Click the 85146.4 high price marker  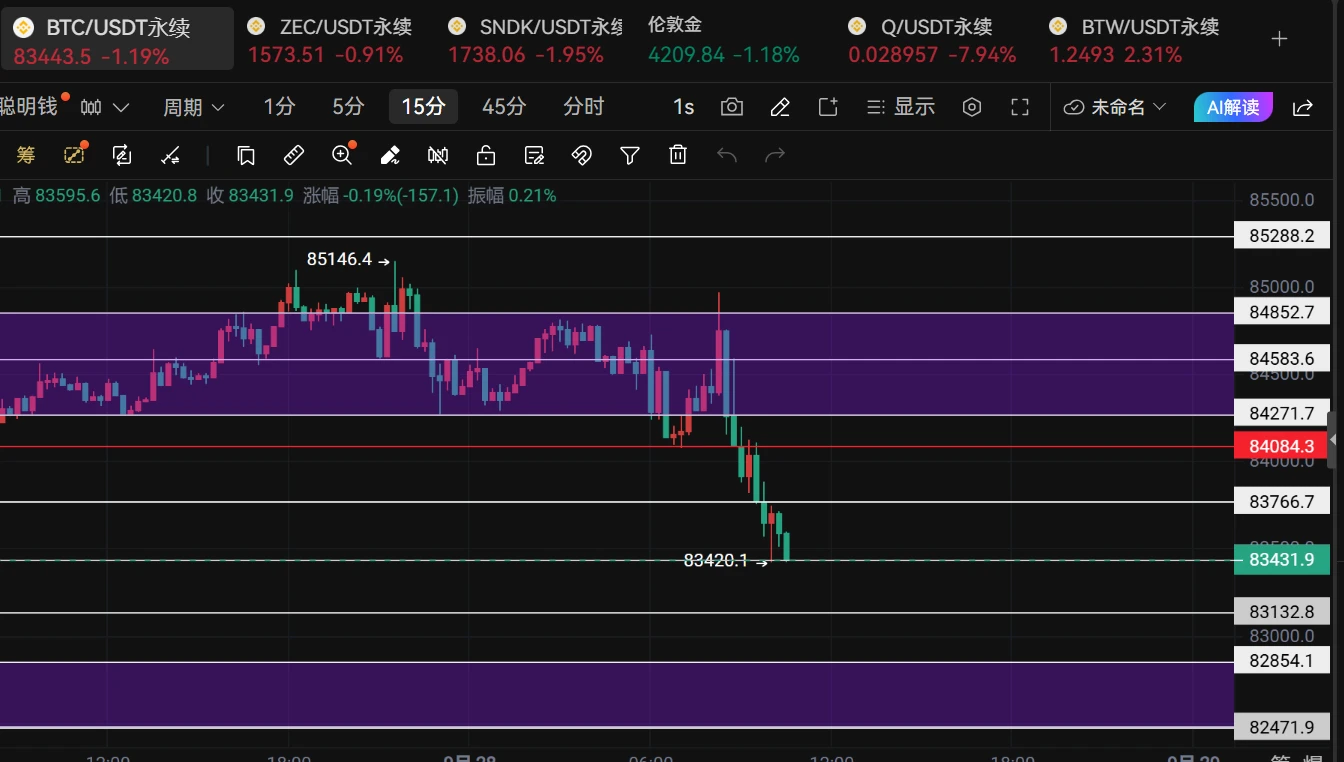tap(348, 260)
